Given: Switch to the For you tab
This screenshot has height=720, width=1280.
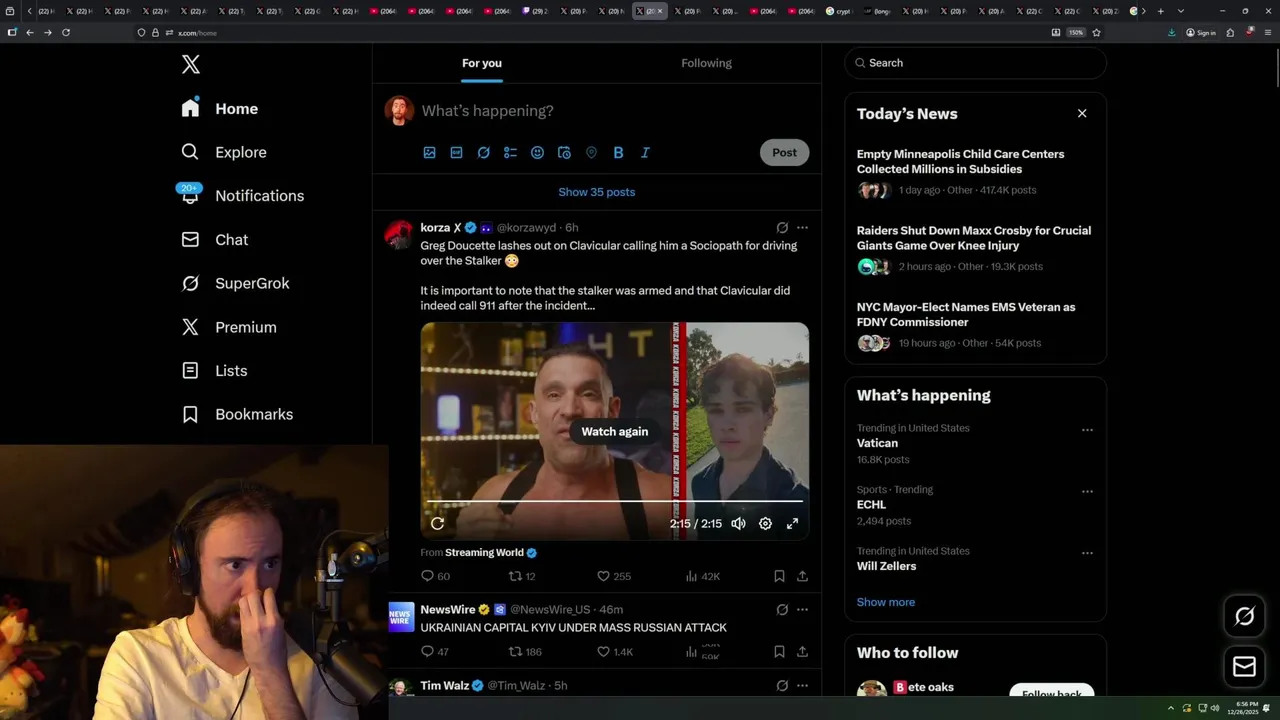Looking at the screenshot, I should (482, 63).
